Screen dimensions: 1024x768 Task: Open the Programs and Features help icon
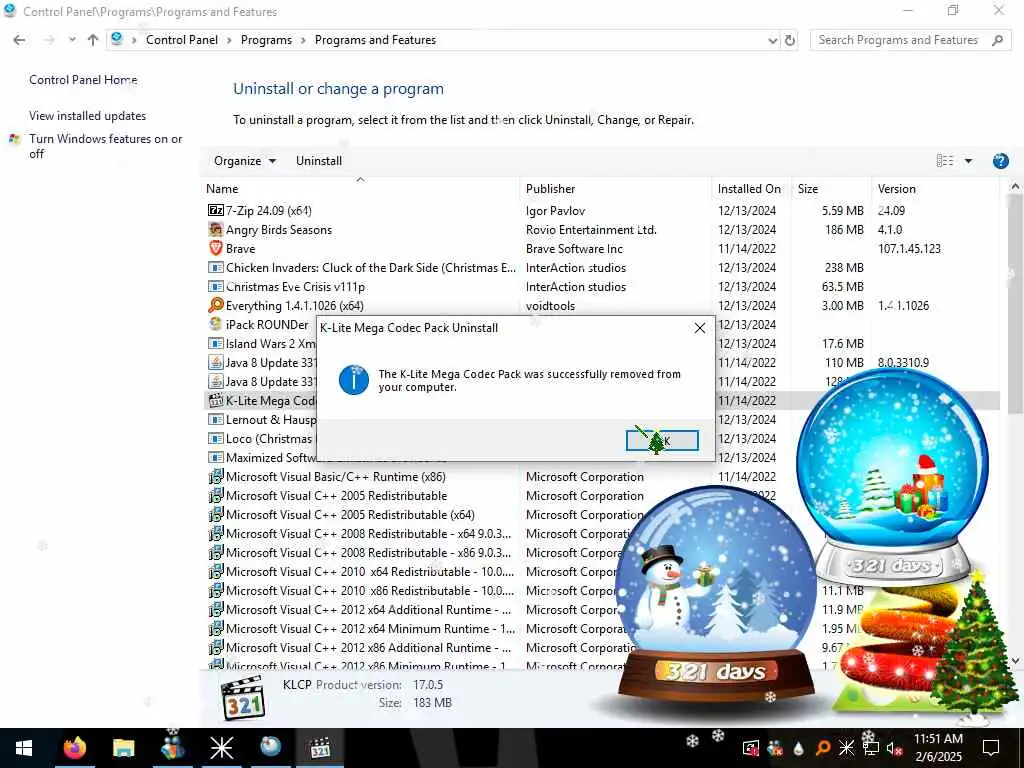click(x=1000, y=161)
